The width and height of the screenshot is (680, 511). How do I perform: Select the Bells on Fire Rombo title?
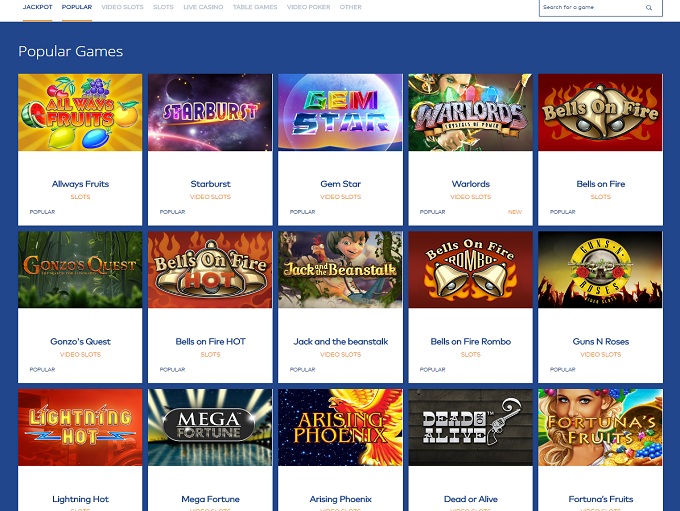(470, 341)
